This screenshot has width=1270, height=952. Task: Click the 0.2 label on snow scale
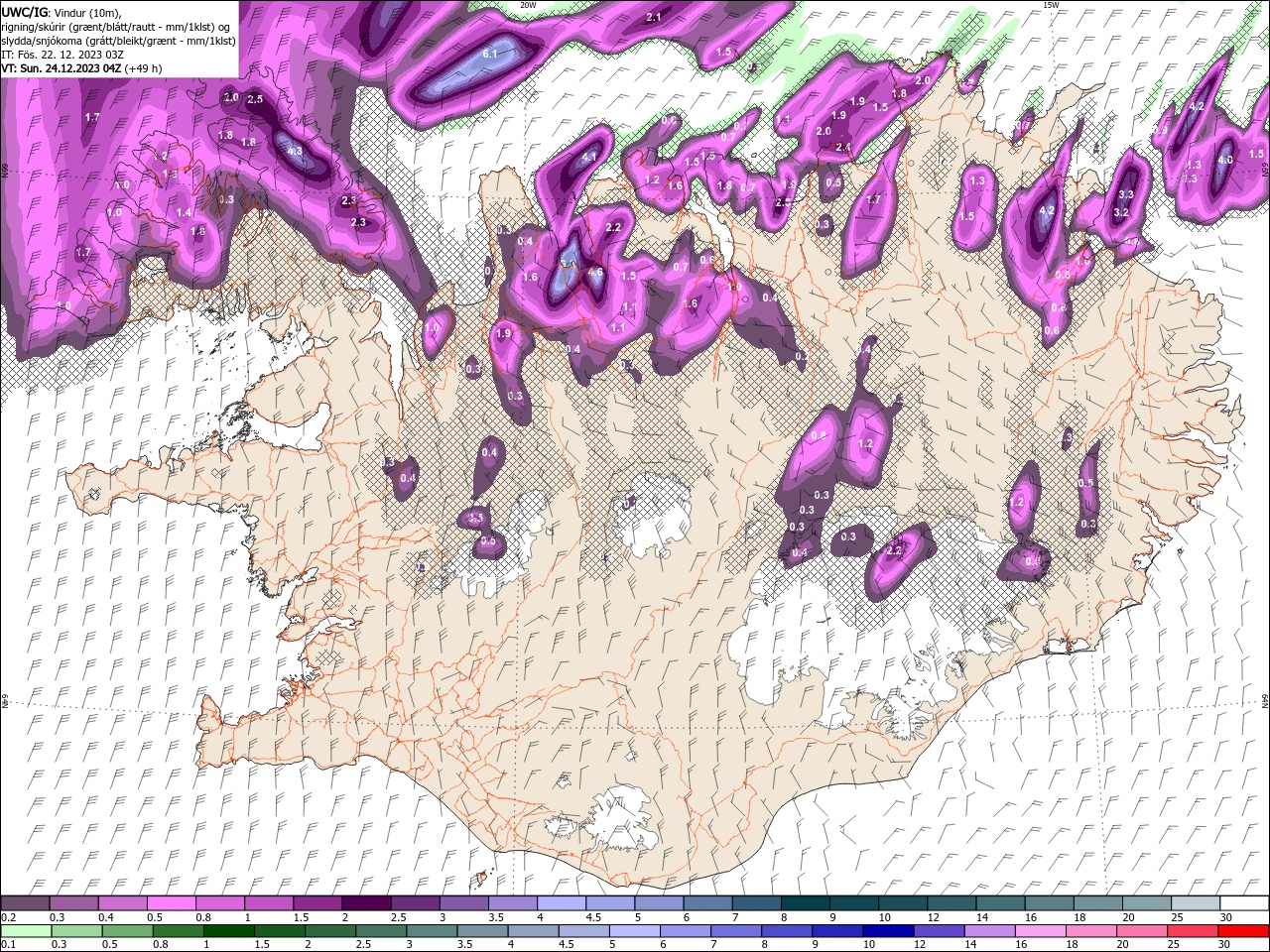[9, 918]
